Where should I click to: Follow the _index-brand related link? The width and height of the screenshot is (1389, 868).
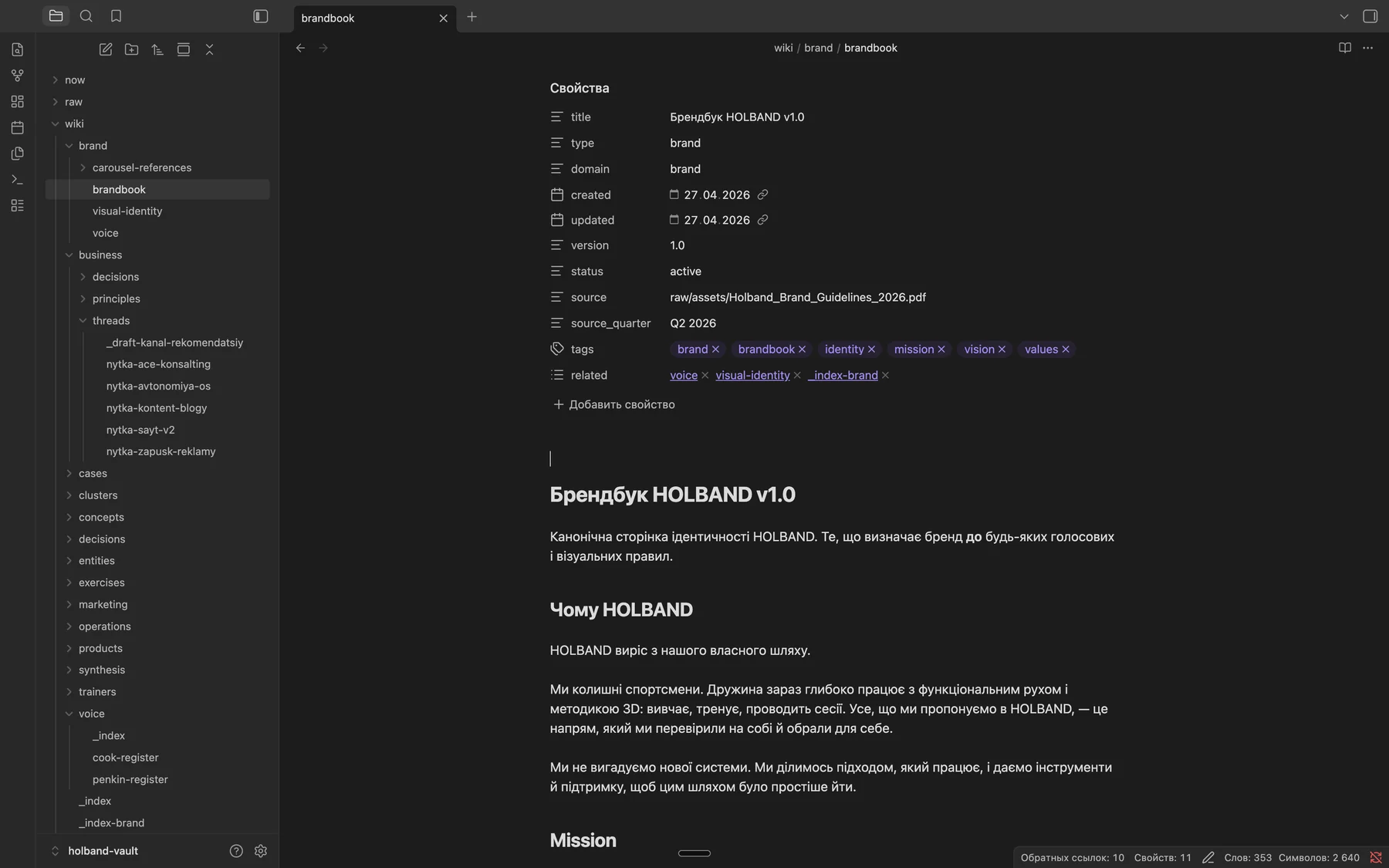click(843, 375)
